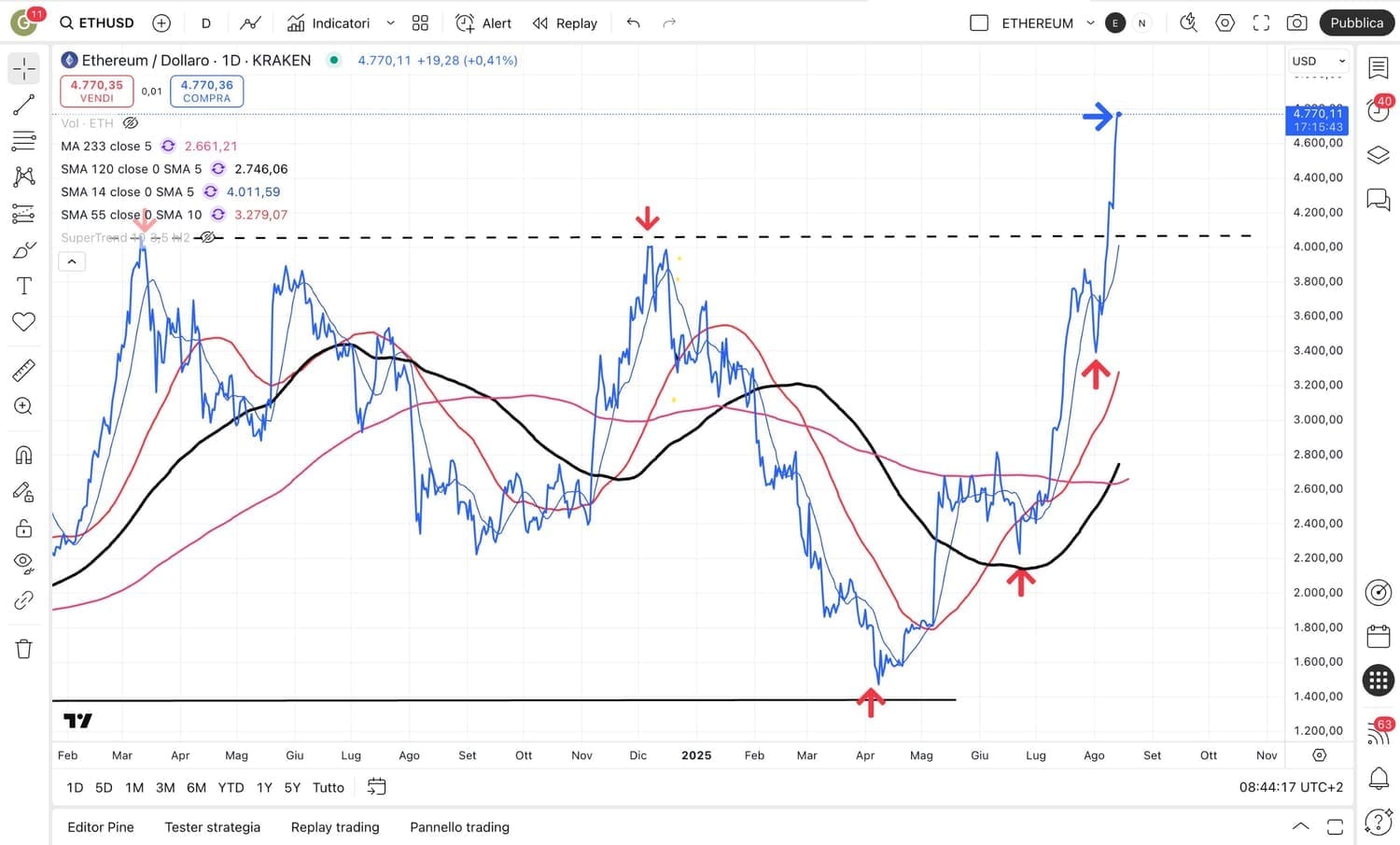
Task: Open the Pannello trading tab
Action: pyautogui.click(x=460, y=827)
